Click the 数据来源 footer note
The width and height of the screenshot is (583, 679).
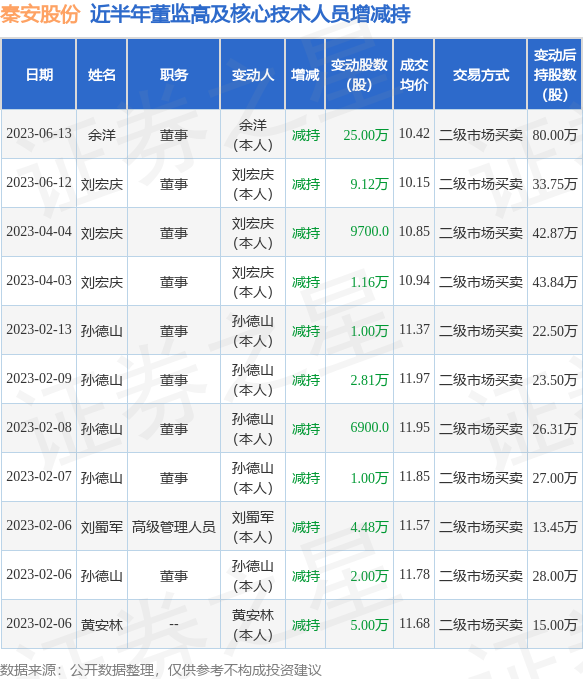point(161,670)
